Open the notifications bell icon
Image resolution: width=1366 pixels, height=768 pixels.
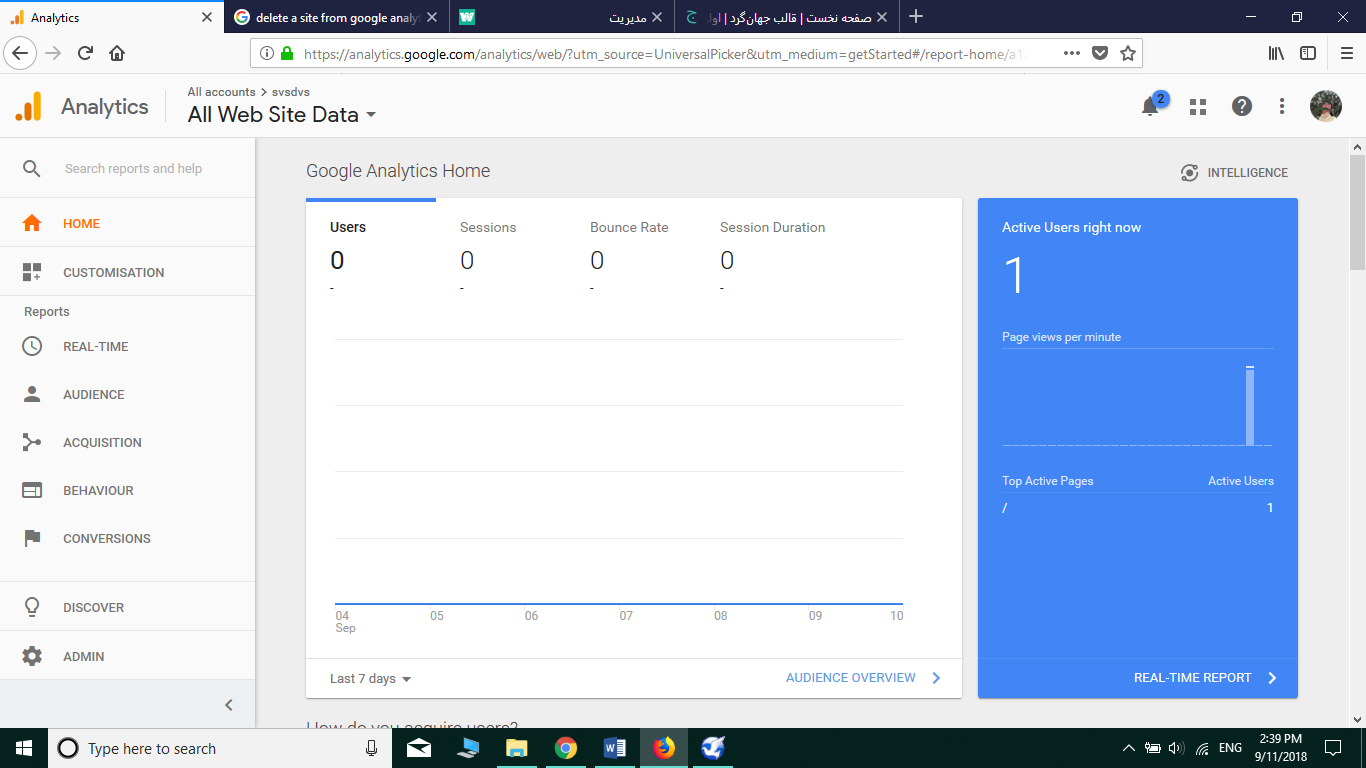1150,107
